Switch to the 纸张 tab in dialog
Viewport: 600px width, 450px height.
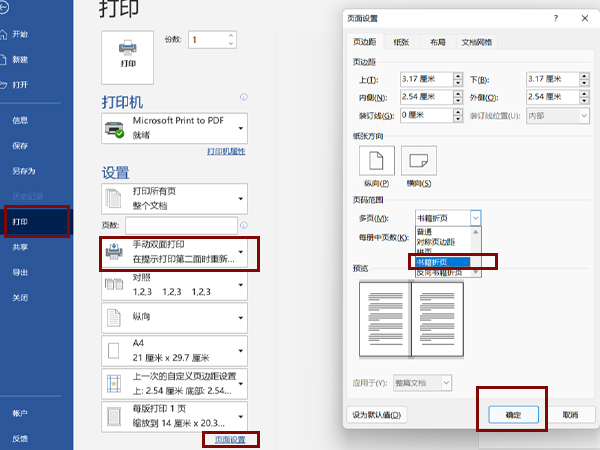point(402,42)
